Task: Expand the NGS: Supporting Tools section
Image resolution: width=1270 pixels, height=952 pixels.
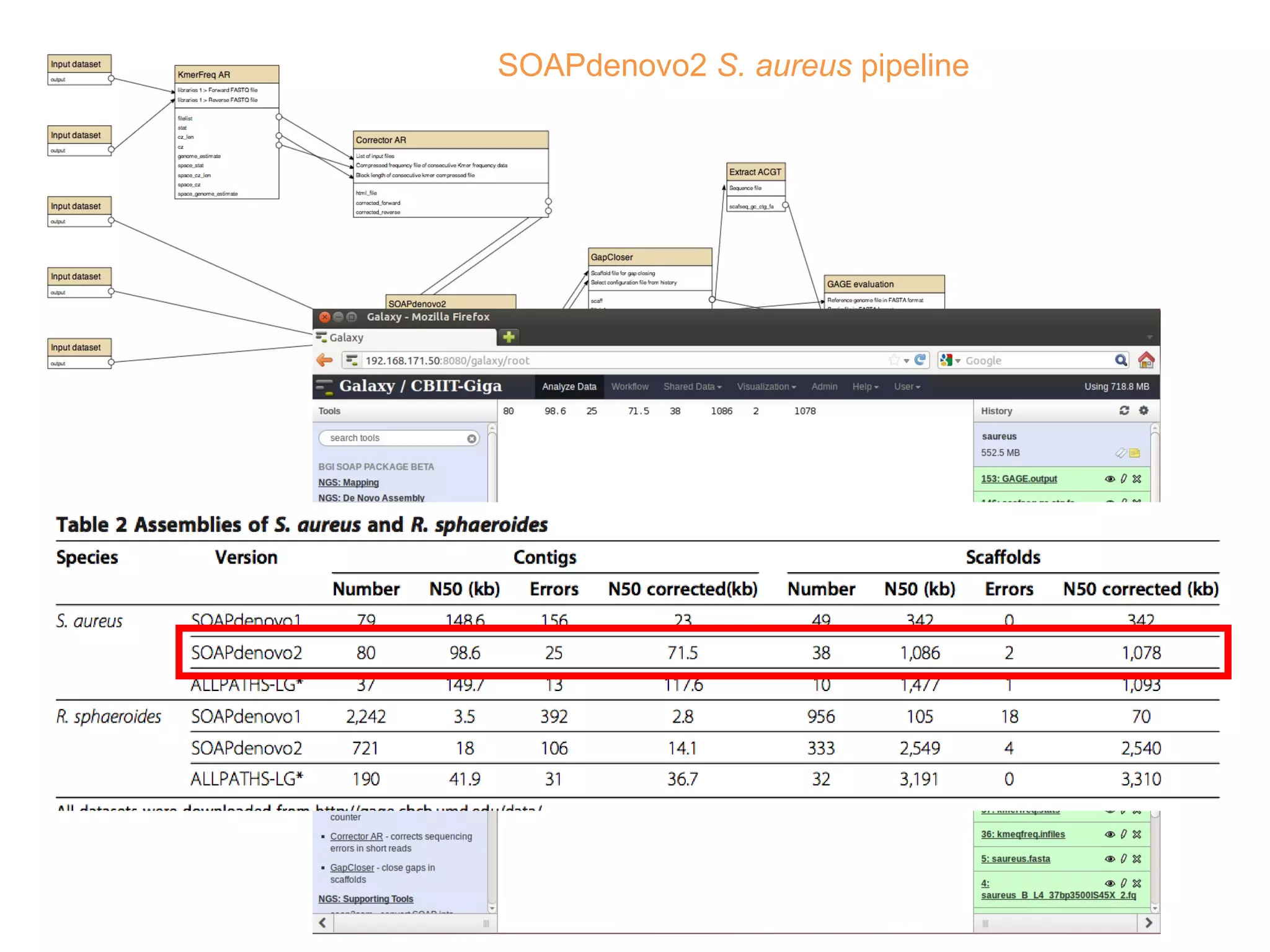Action: point(366,899)
